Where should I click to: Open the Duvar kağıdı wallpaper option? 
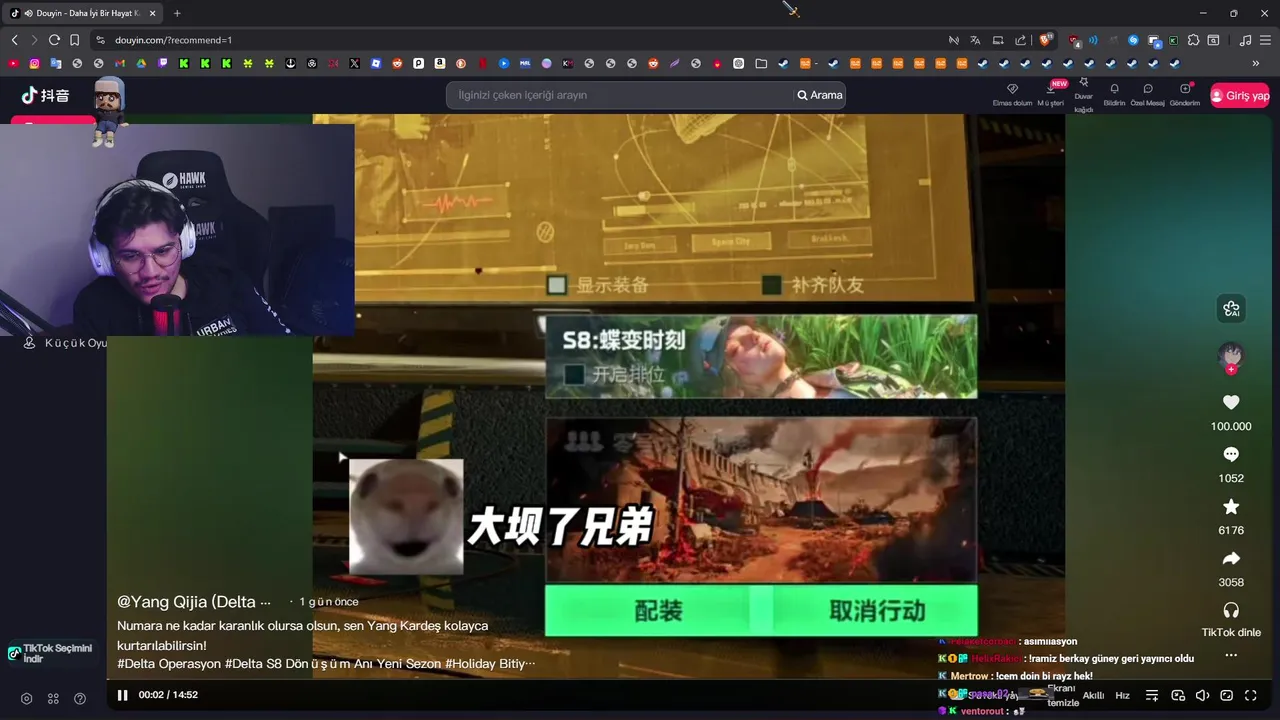[1083, 96]
